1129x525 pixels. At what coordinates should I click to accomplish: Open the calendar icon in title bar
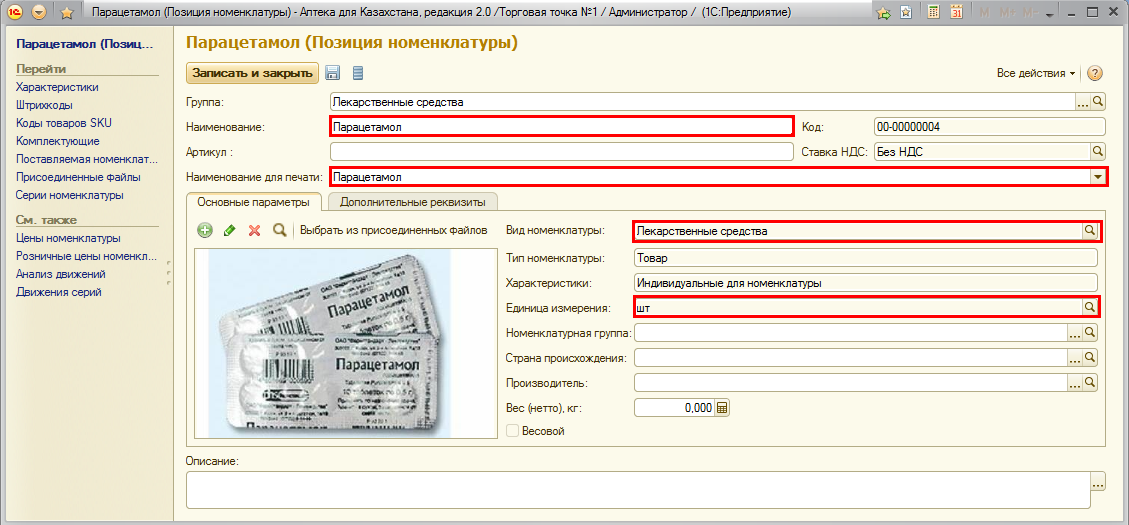pyautogui.click(x=956, y=13)
